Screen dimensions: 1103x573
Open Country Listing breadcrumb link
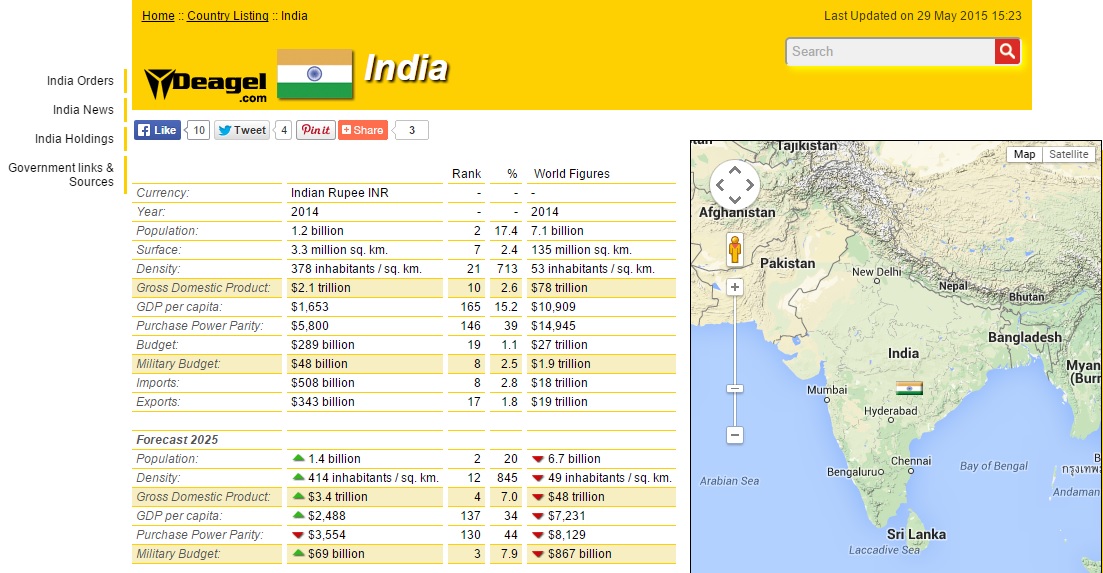(228, 15)
